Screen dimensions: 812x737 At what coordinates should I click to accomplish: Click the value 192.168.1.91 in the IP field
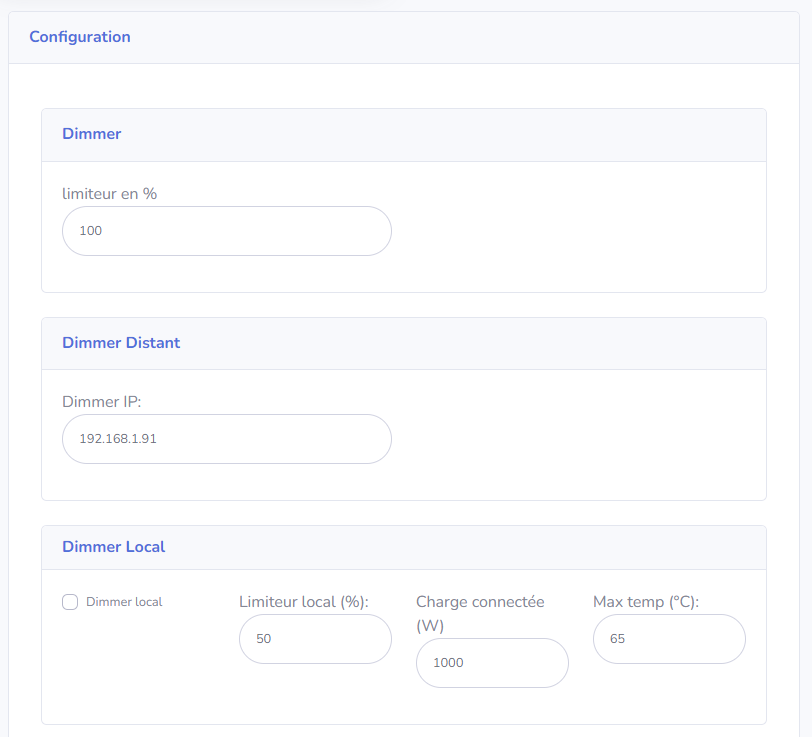118,439
